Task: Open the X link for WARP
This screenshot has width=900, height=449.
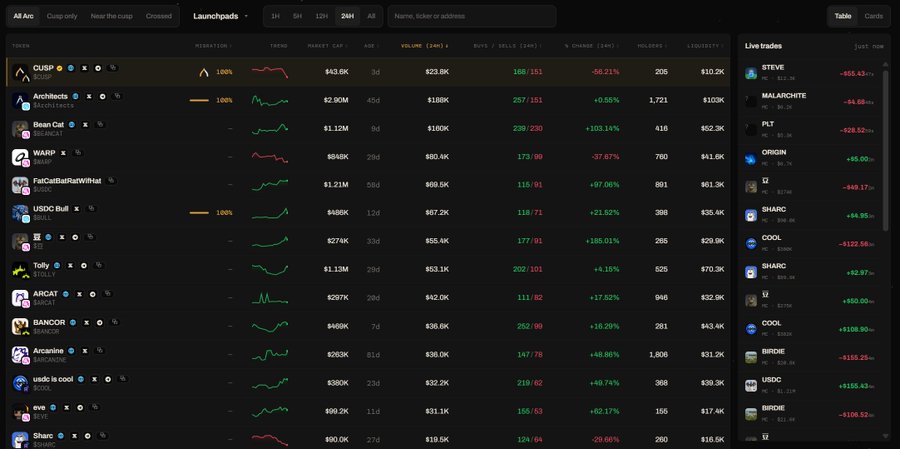Action: click(63, 153)
